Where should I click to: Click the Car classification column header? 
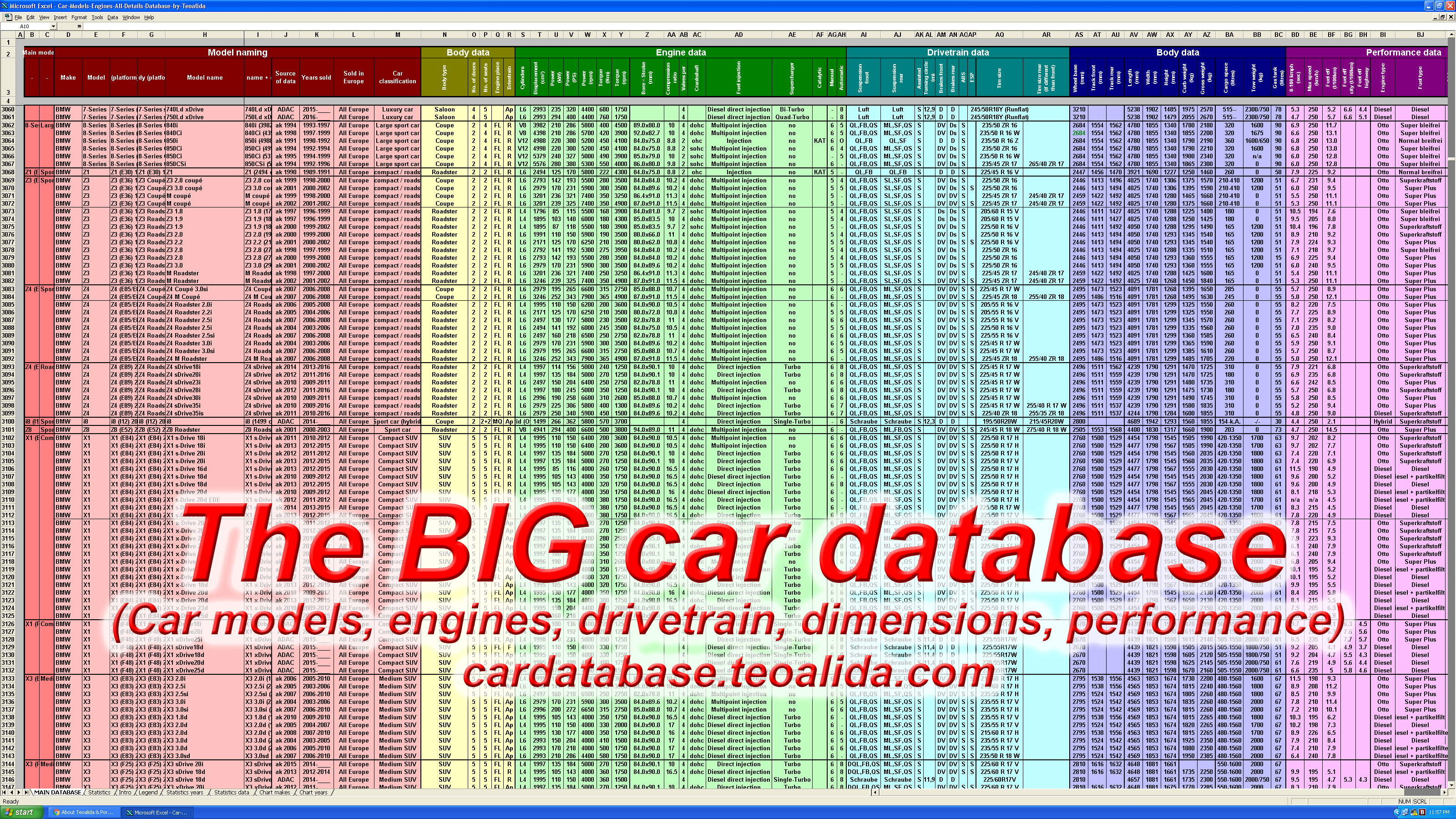[397, 77]
